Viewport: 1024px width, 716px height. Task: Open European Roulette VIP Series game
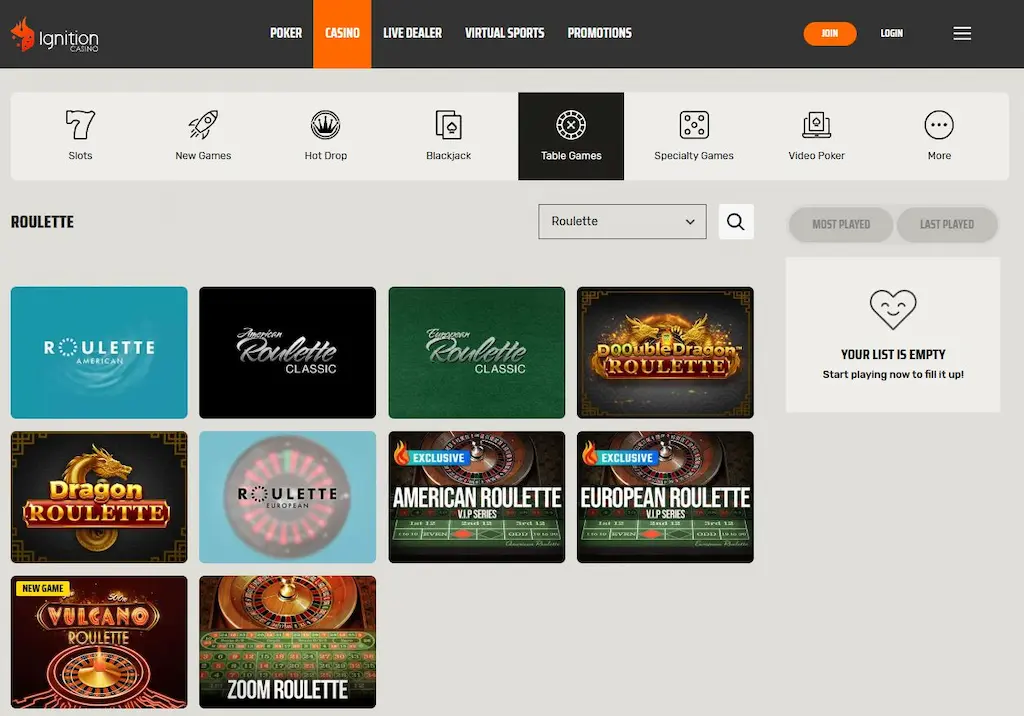click(665, 497)
